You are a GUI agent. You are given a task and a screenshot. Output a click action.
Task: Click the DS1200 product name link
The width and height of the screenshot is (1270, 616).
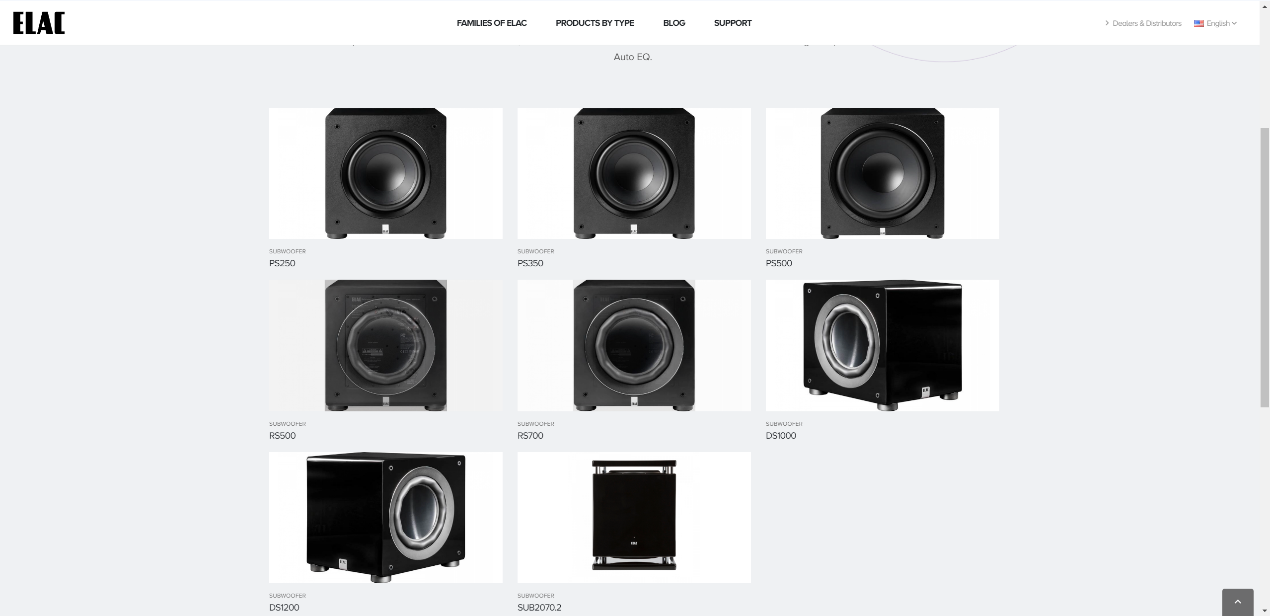pyautogui.click(x=284, y=608)
